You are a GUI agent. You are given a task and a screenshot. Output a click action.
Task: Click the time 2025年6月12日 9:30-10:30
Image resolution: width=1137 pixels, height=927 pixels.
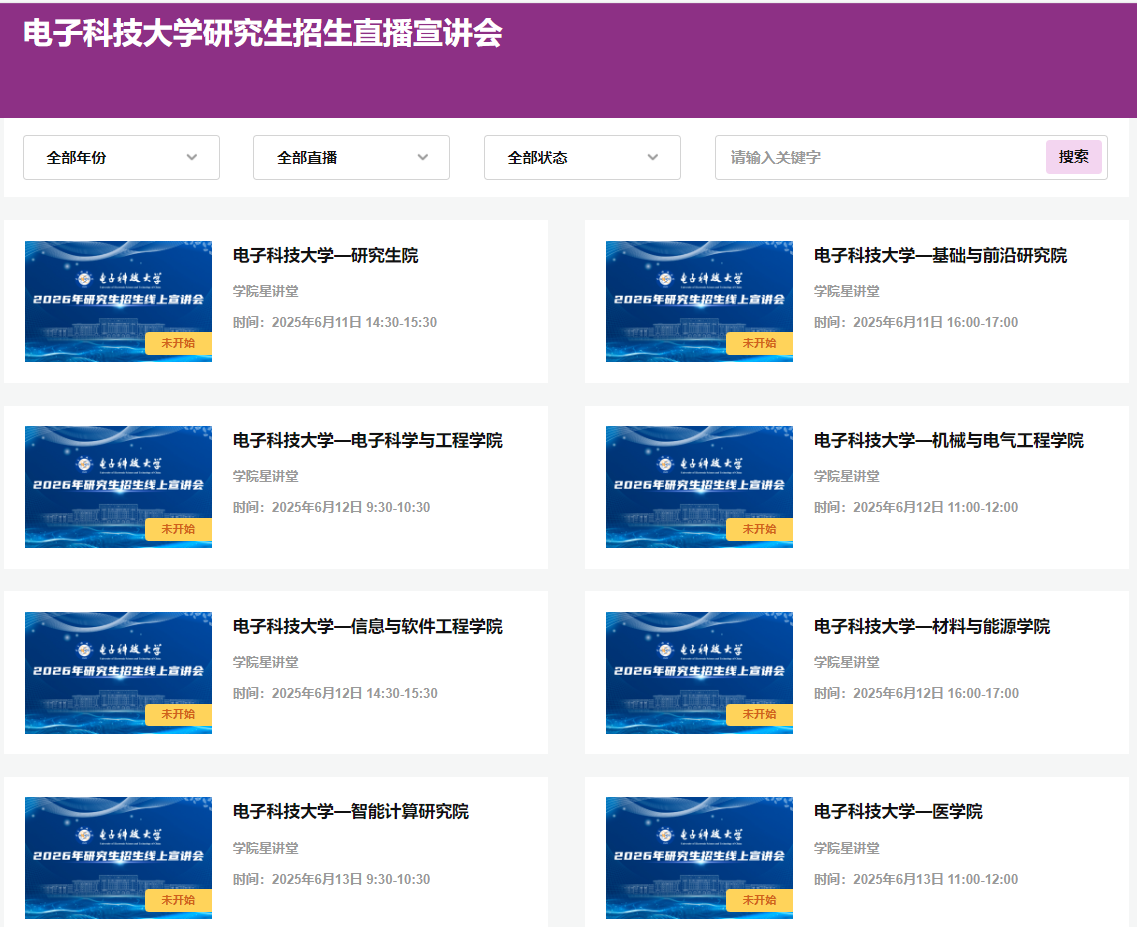(351, 507)
